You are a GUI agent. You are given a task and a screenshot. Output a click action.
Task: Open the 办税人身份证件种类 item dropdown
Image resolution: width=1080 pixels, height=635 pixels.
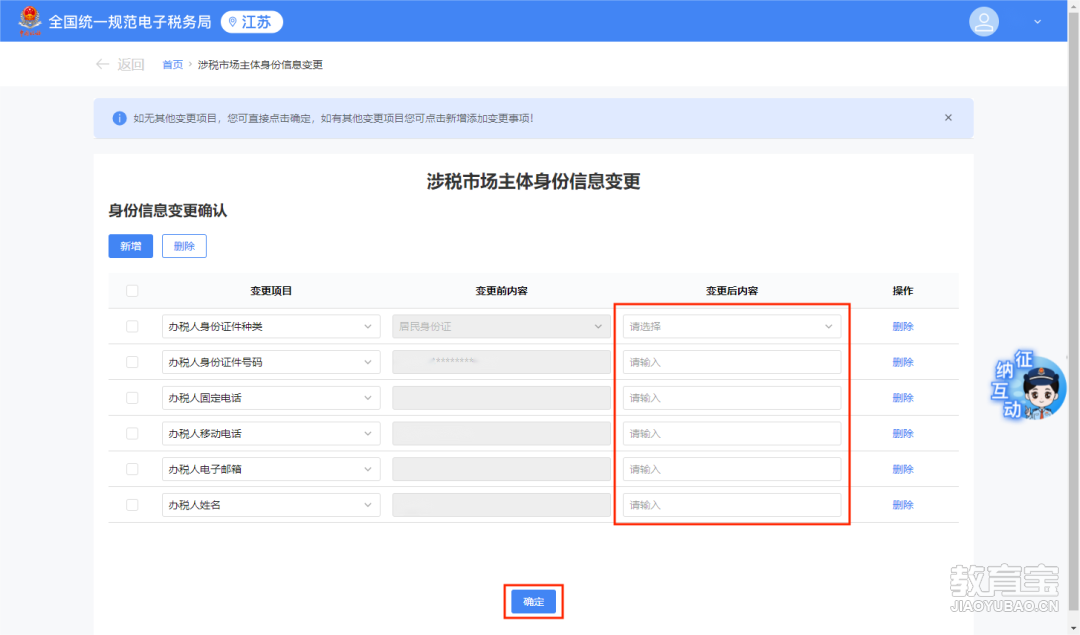[271, 326]
